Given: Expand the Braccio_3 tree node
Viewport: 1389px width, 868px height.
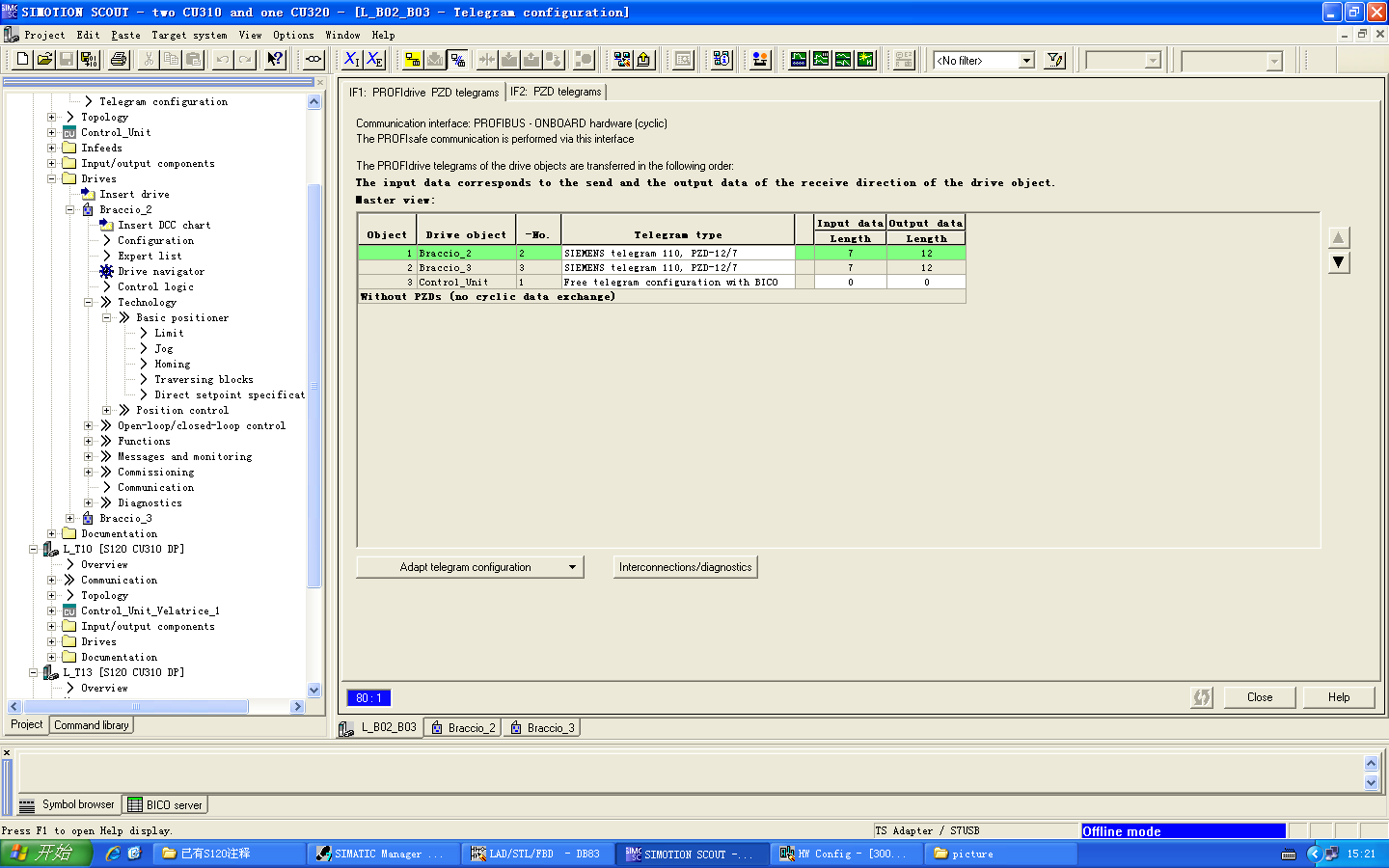Looking at the screenshot, I should pos(69,518).
